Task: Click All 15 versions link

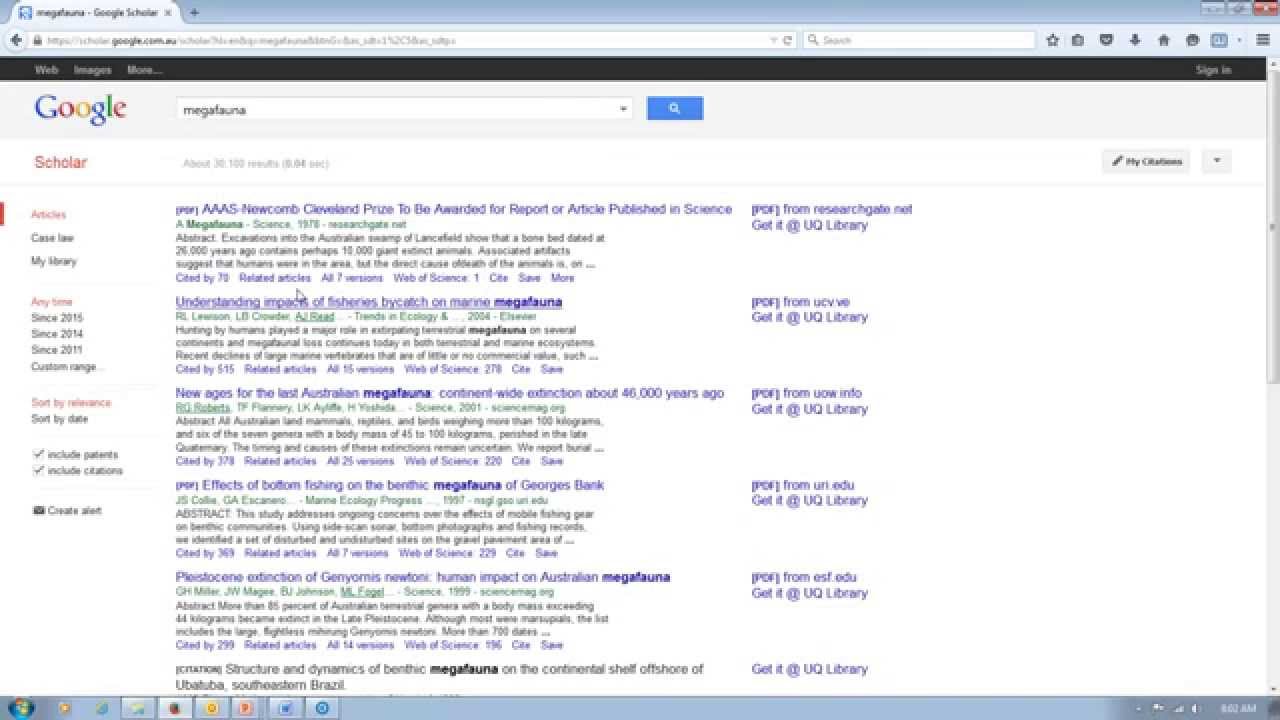Action: coord(361,370)
